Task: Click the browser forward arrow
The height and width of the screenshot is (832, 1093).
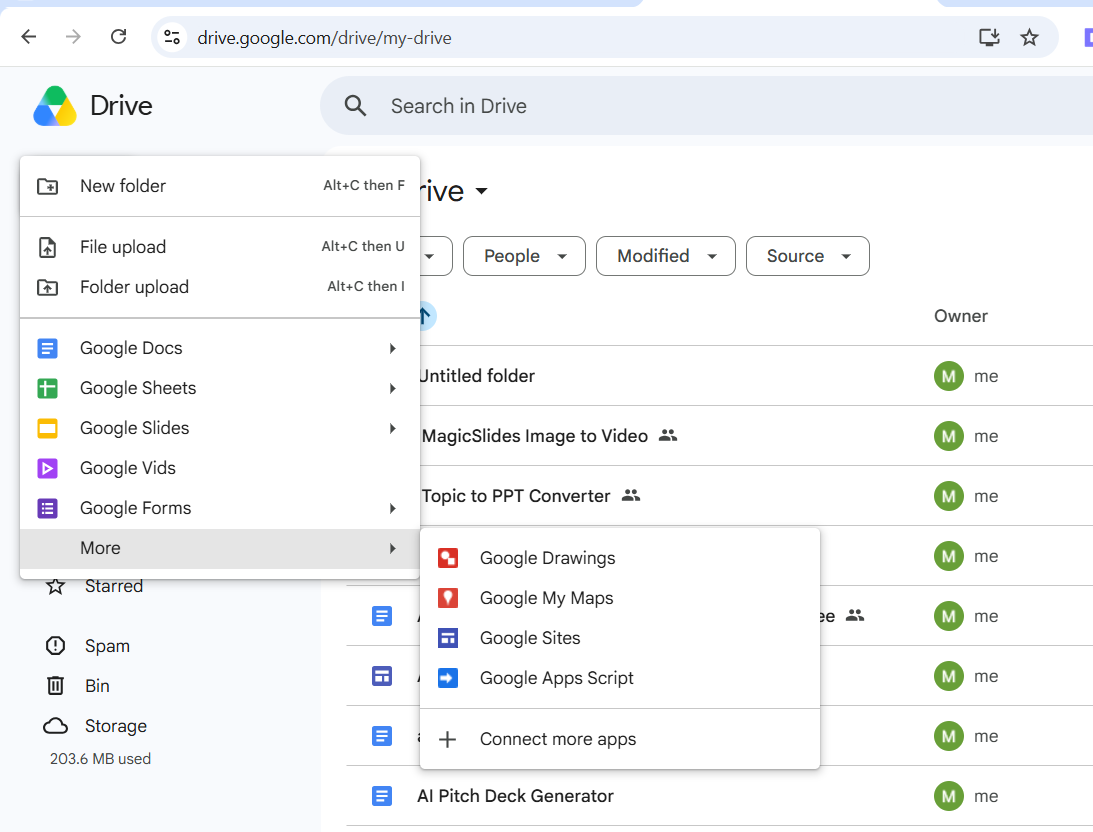Action: point(73,37)
